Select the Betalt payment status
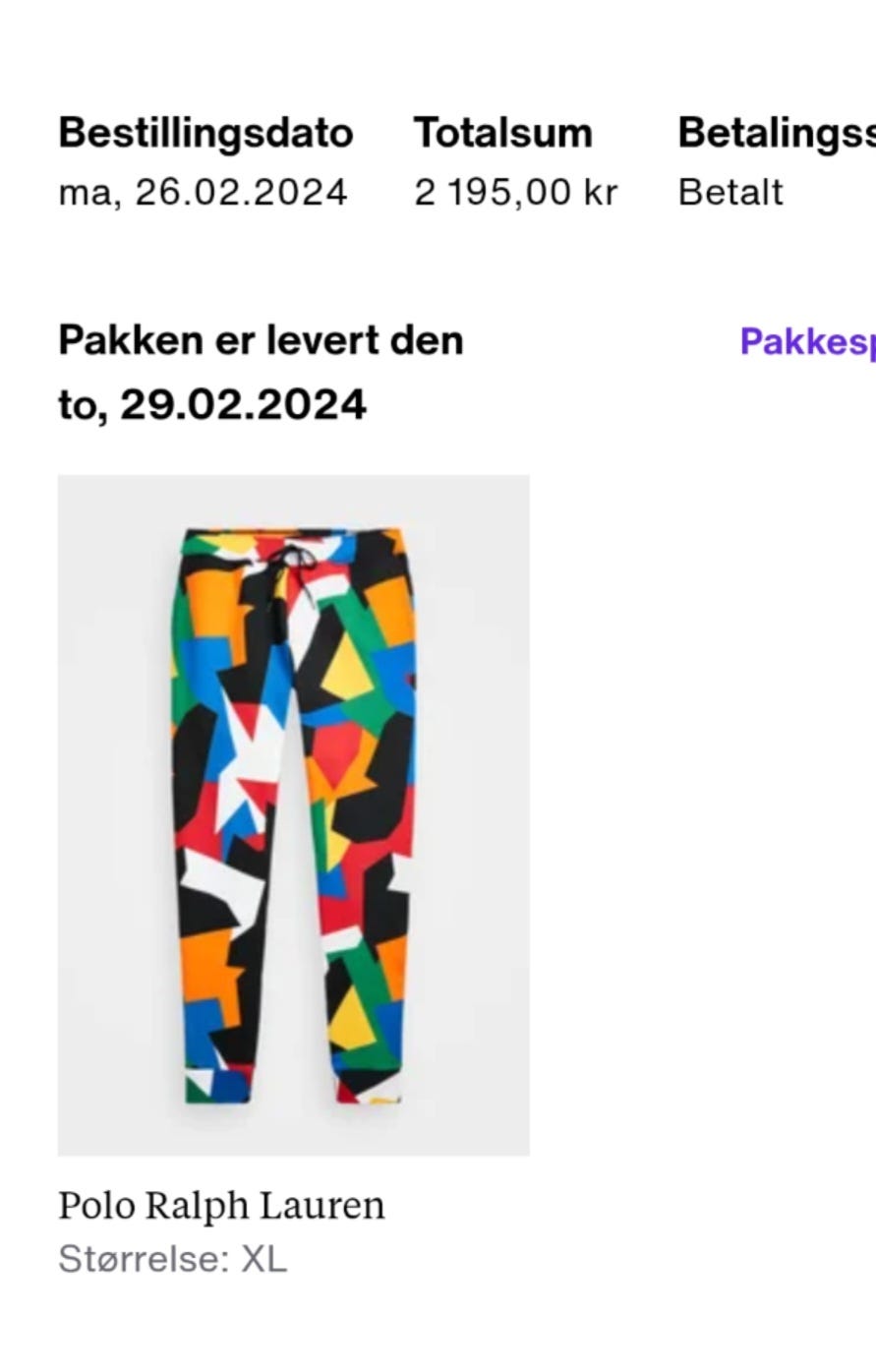 [x=730, y=192]
